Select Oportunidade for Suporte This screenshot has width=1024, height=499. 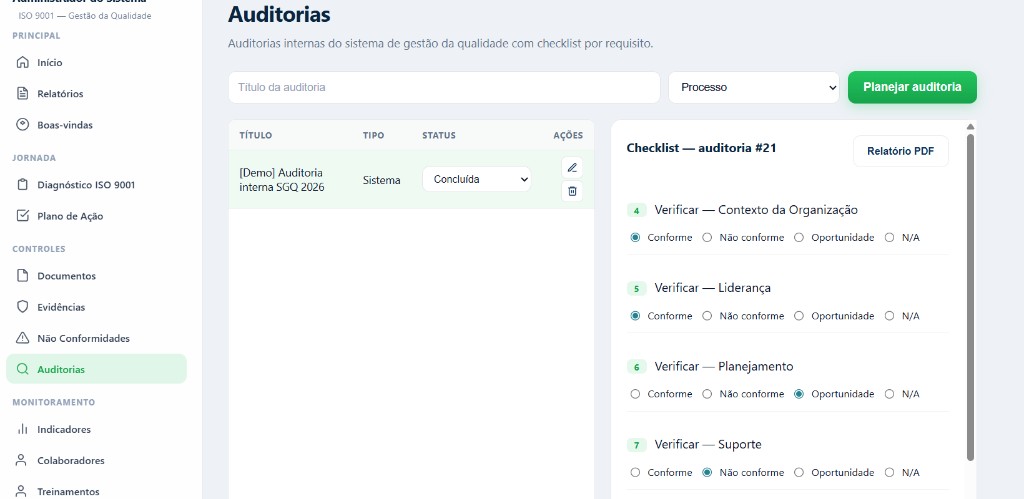(x=799, y=472)
